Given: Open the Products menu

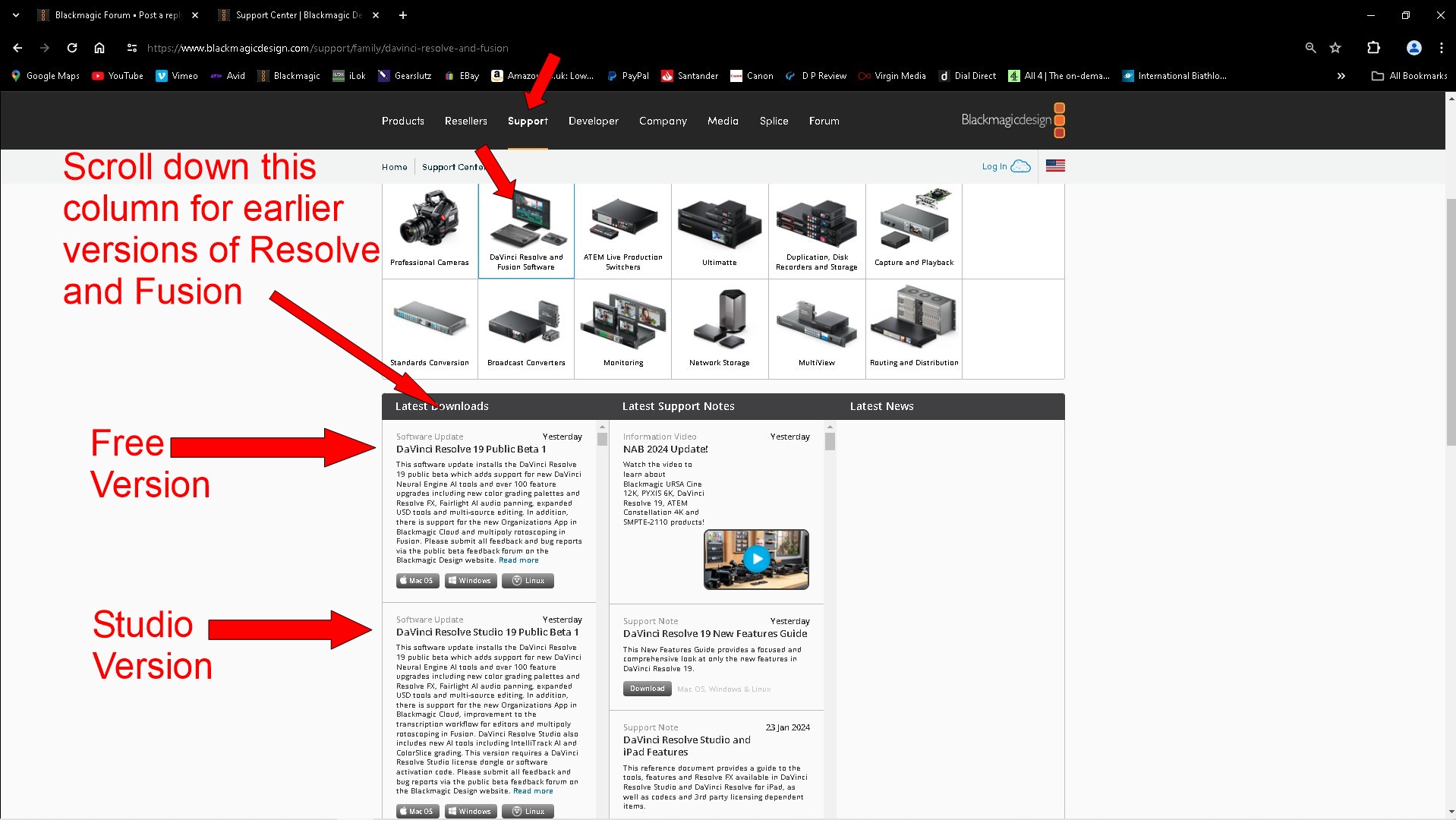Looking at the screenshot, I should [x=403, y=121].
